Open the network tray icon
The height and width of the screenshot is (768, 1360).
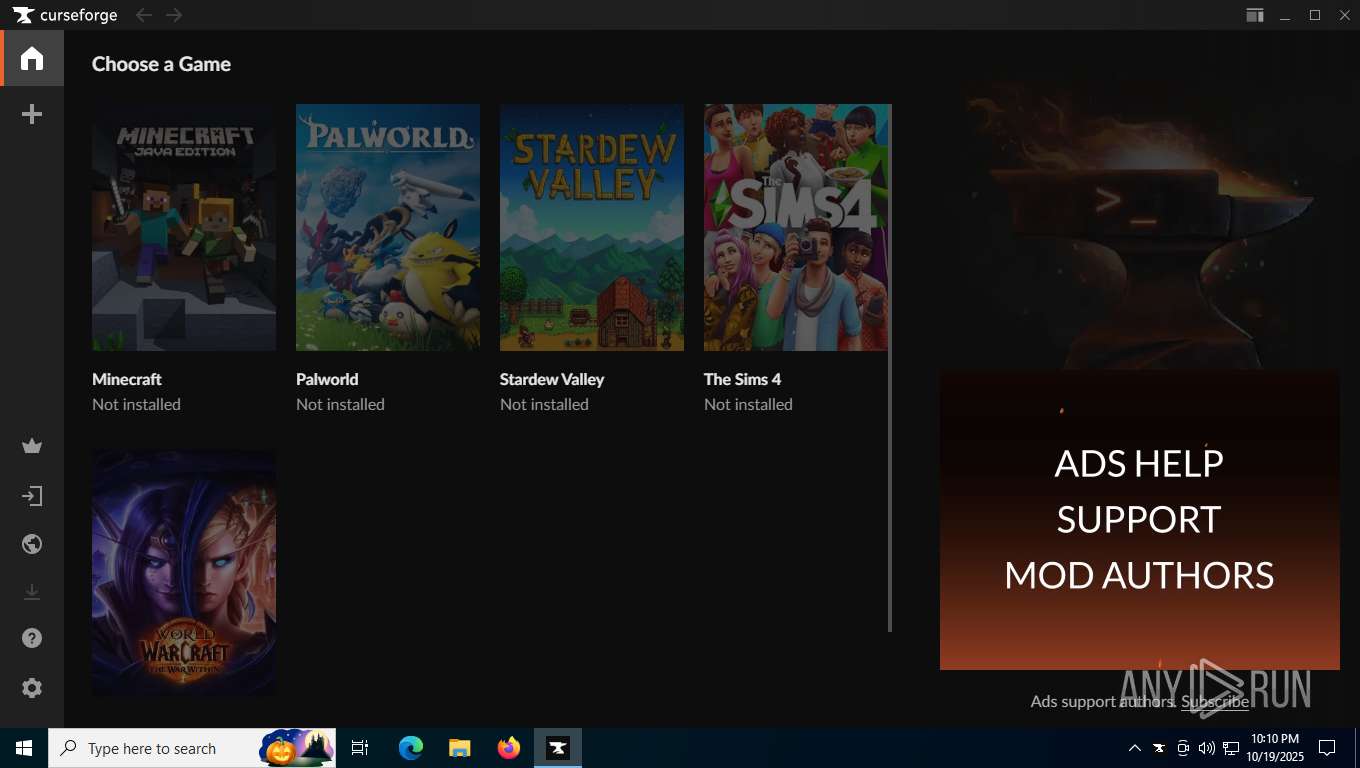1231,748
